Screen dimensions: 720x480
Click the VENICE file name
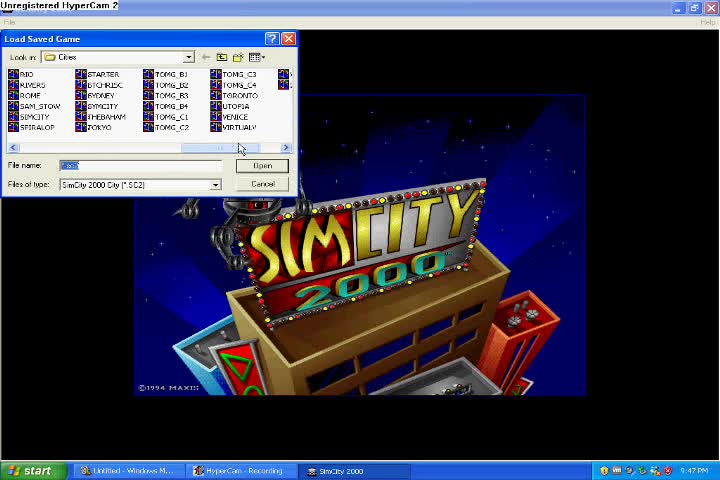pos(235,117)
